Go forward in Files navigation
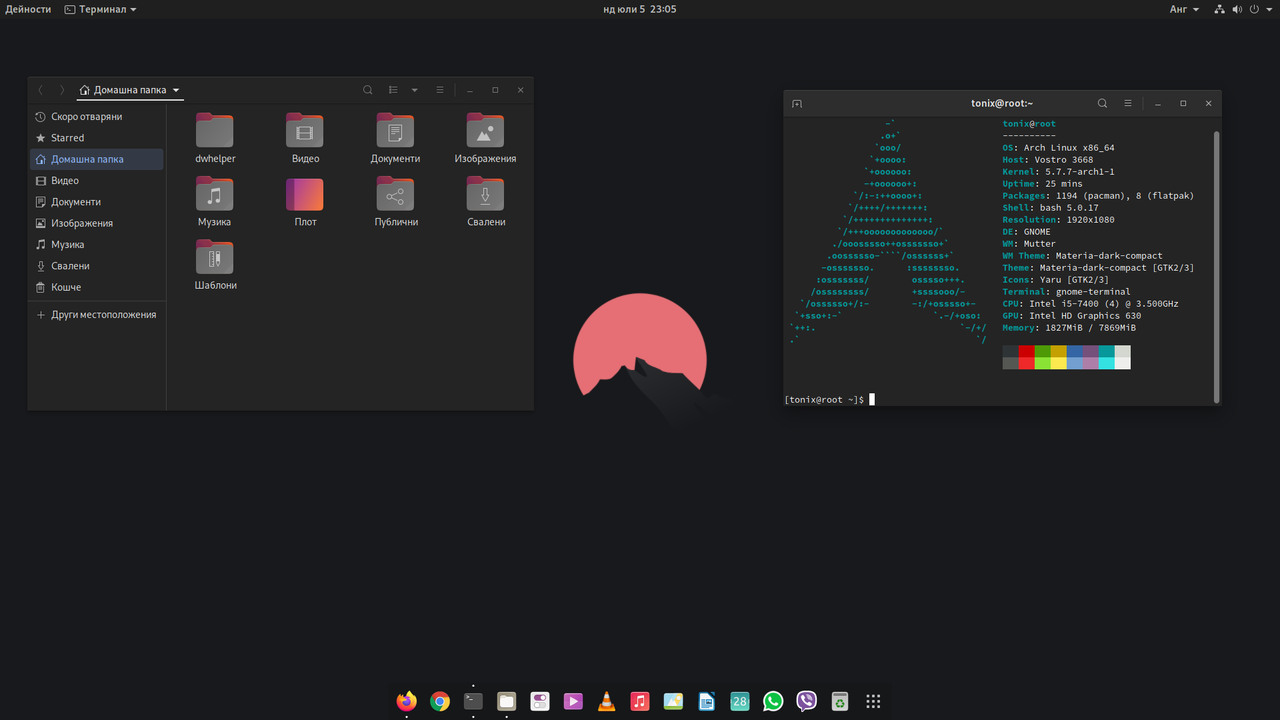This screenshot has width=1280, height=720. click(x=62, y=90)
